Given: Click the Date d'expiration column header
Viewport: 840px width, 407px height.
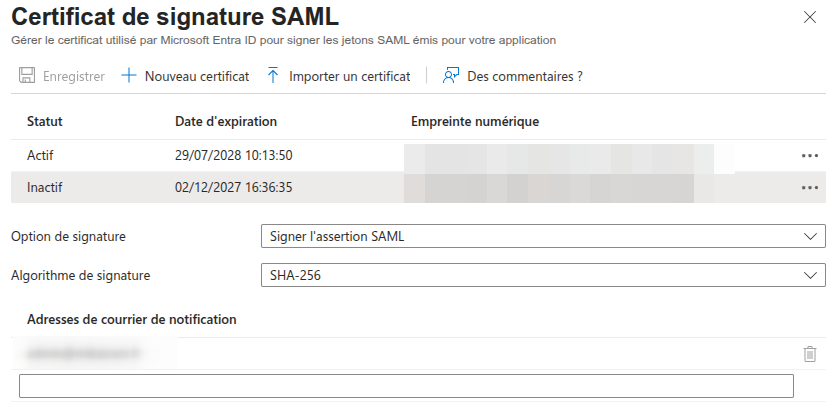Looking at the screenshot, I should pos(225,122).
